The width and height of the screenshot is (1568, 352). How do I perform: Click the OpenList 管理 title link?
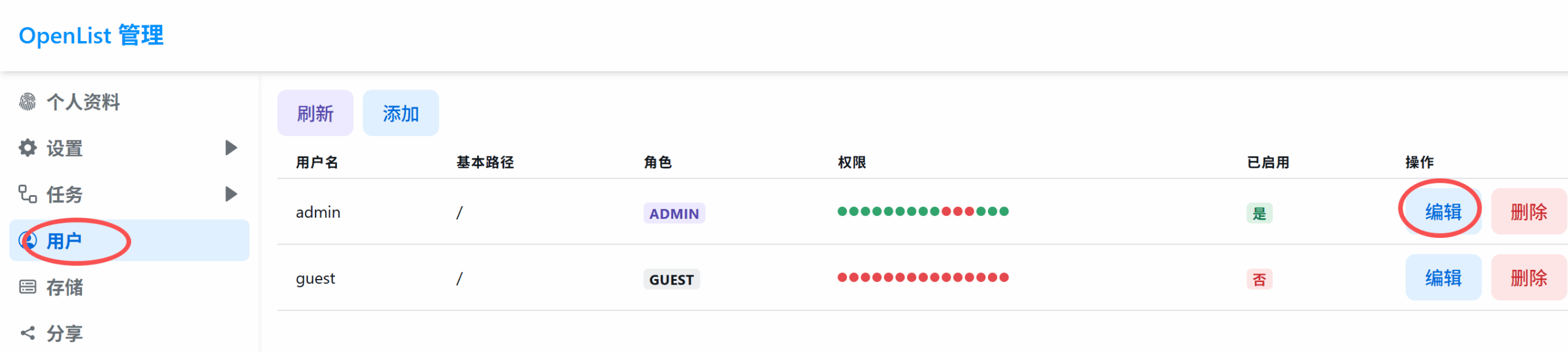click(91, 36)
